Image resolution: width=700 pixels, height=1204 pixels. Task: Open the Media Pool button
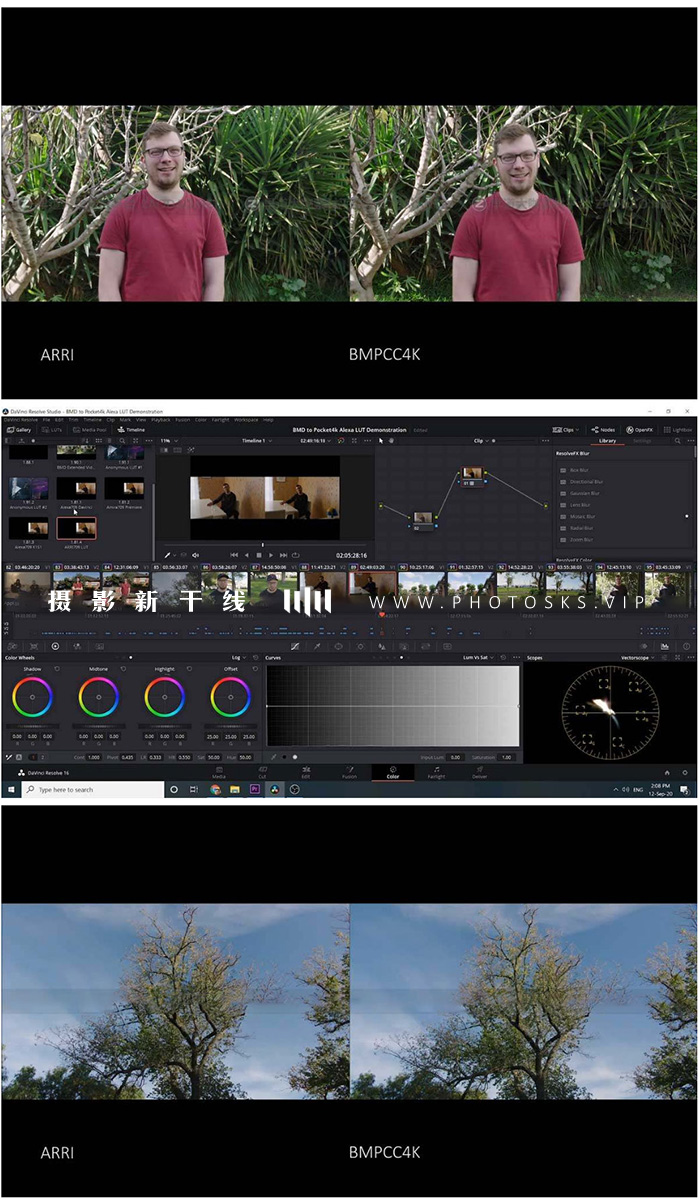point(90,430)
